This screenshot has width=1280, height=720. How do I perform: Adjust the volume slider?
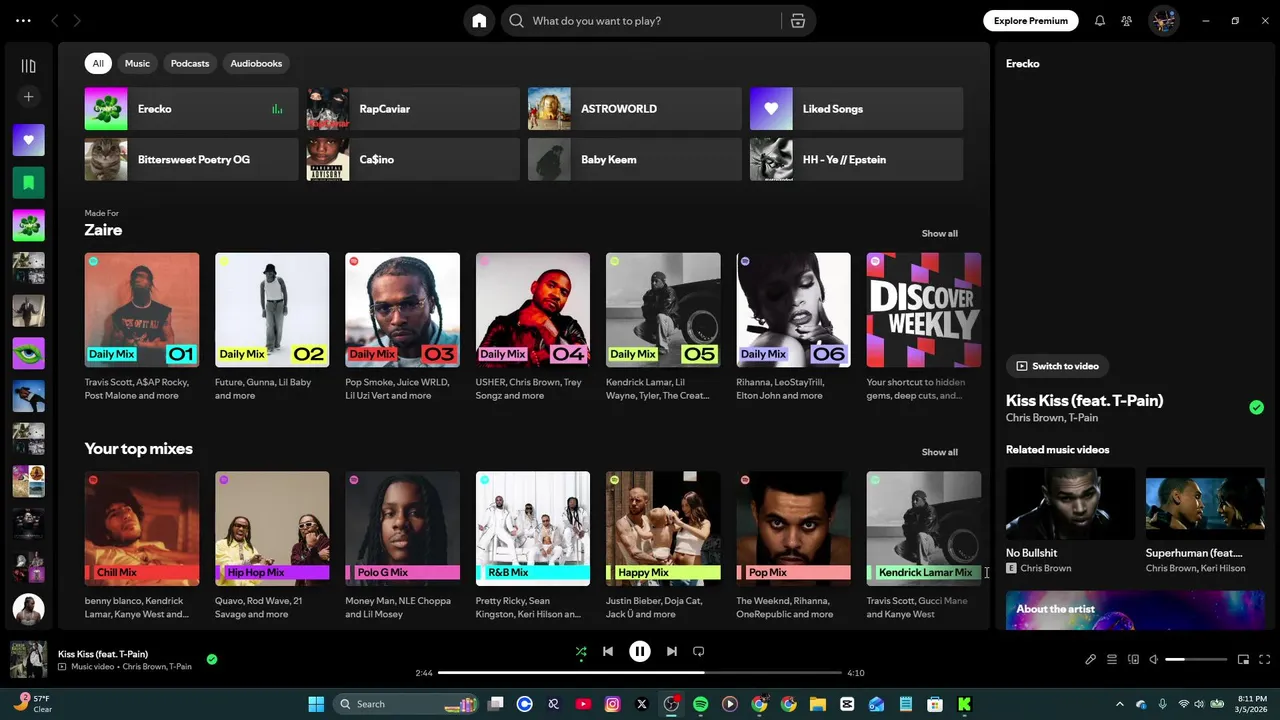1196,659
